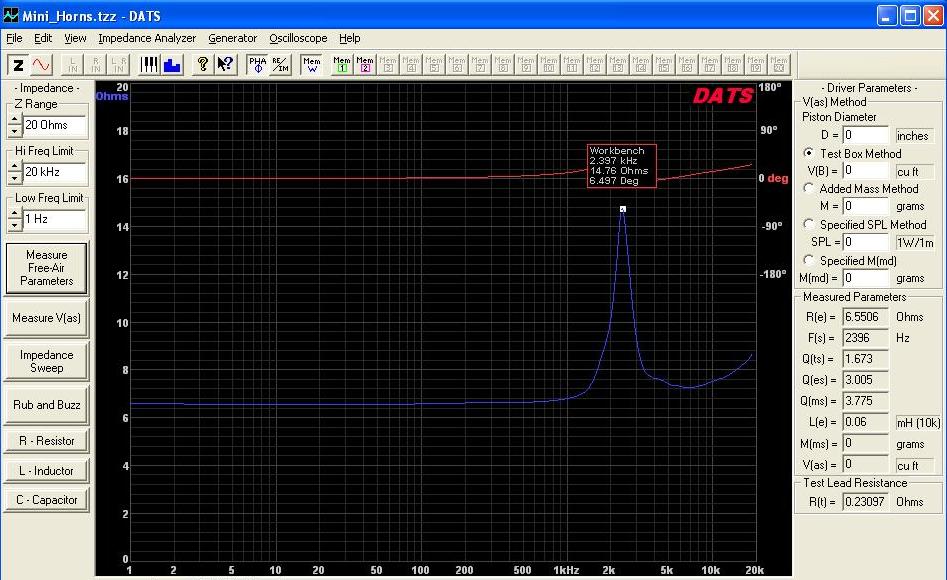Click the L IN left input icon
Viewport: 947px width, 580px height.
[72, 65]
